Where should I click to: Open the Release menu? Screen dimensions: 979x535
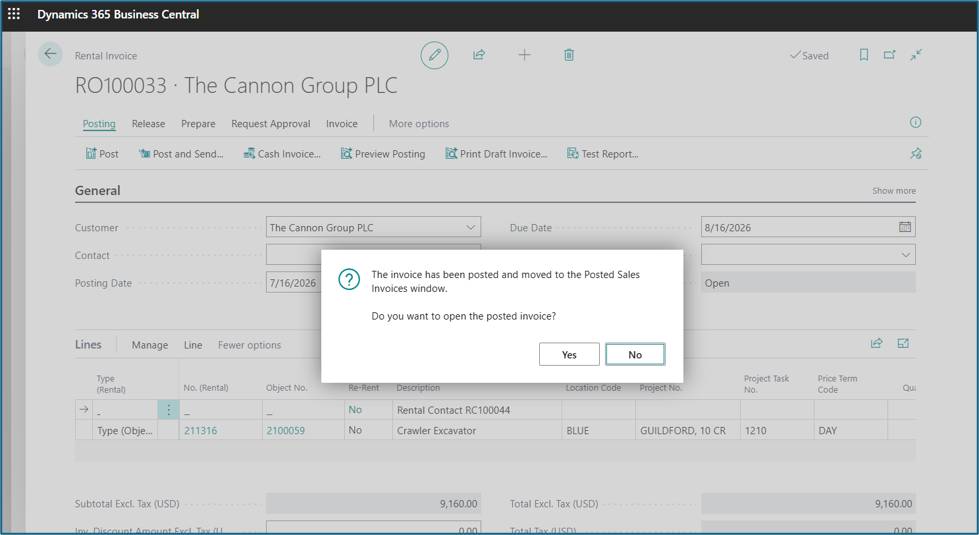149,124
